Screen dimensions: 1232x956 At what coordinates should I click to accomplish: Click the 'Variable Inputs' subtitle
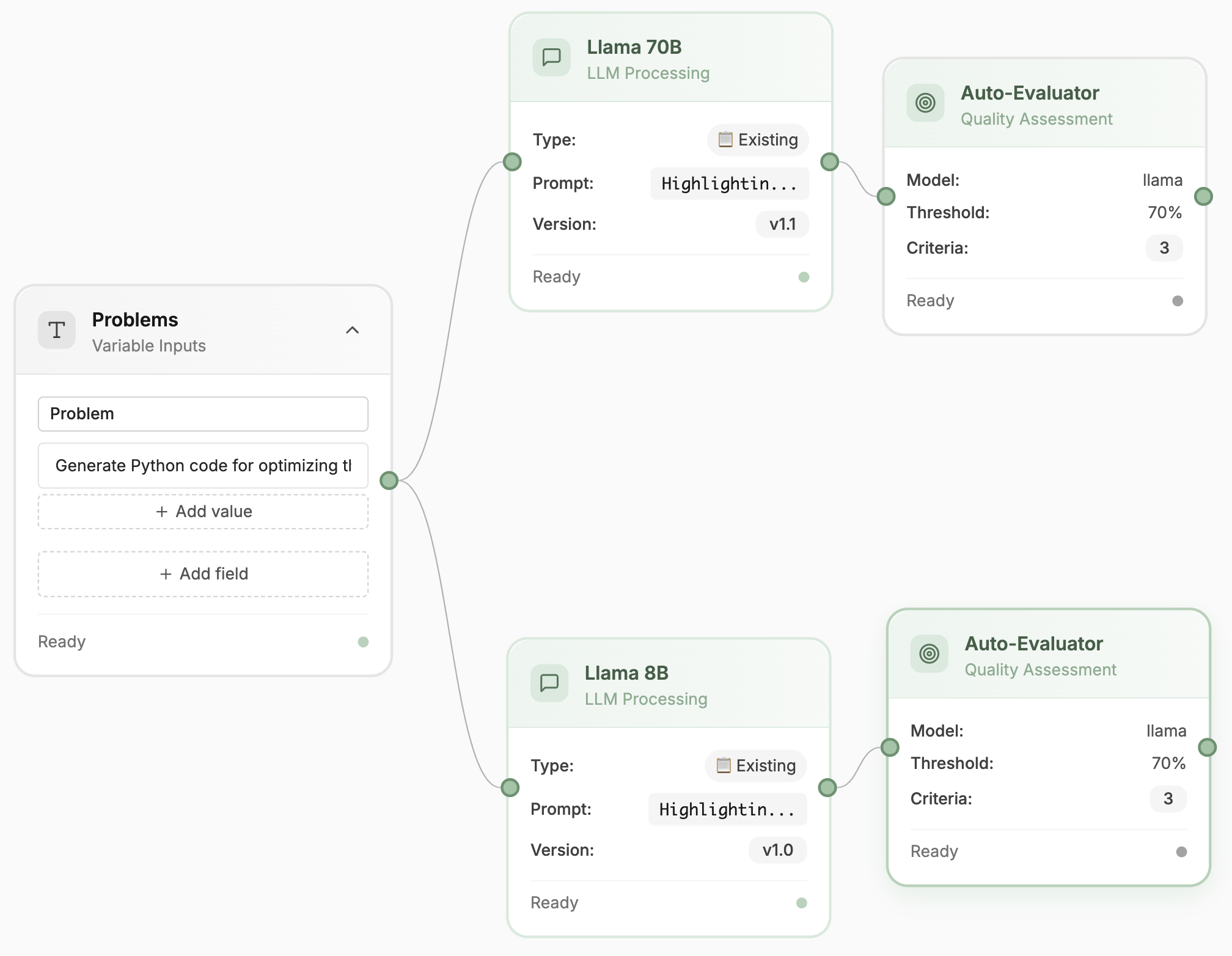click(148, 346)
